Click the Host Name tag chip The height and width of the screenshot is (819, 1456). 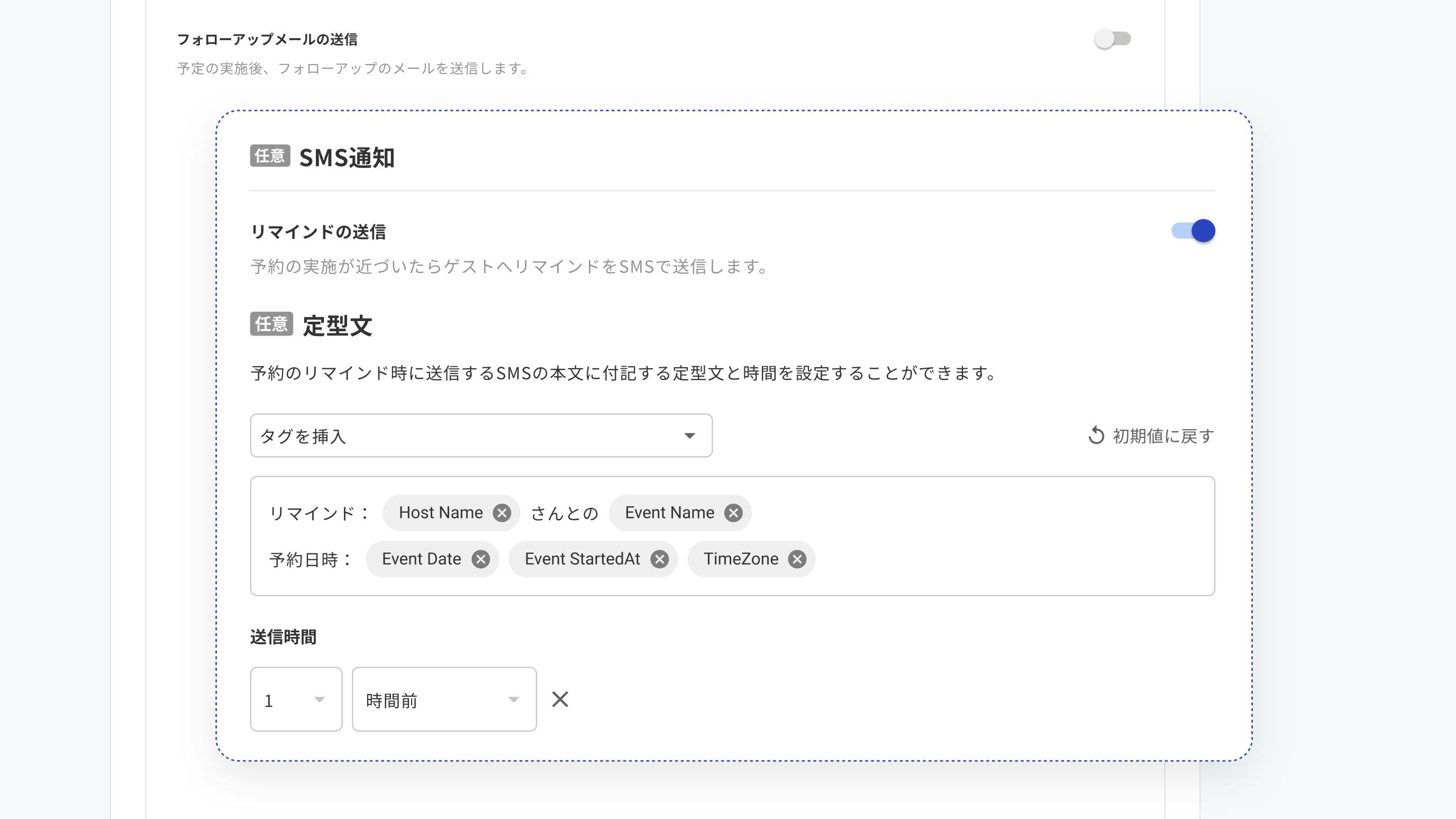(x=440, y=513)
